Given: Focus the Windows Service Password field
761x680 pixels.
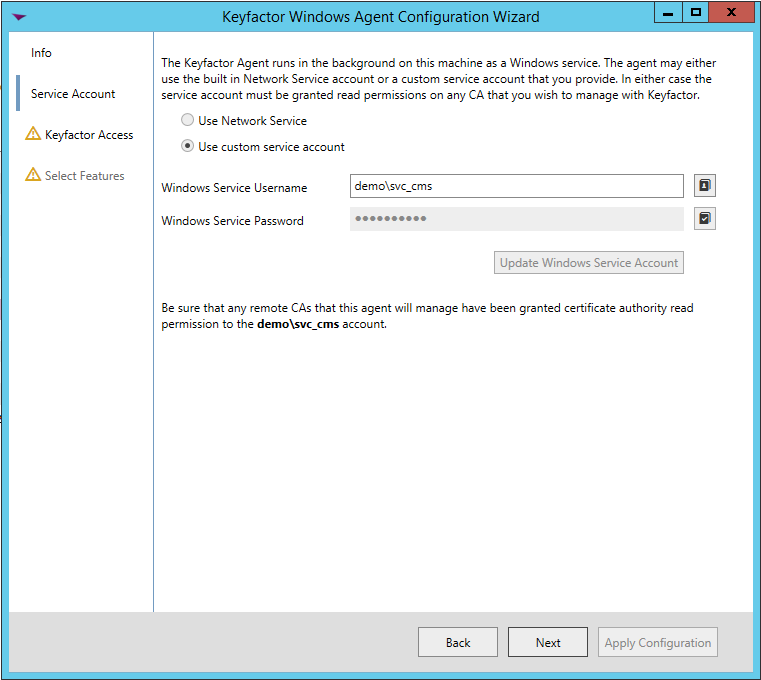Looking at the screenshot, I should 516,219.
